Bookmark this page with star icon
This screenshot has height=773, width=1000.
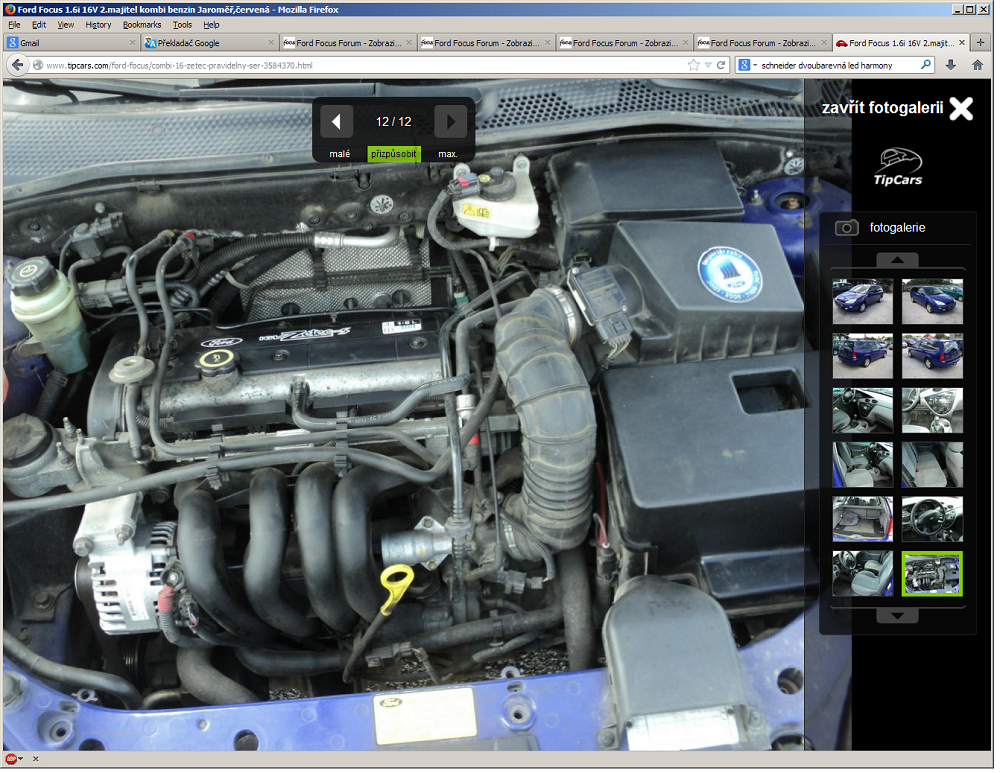693,65
